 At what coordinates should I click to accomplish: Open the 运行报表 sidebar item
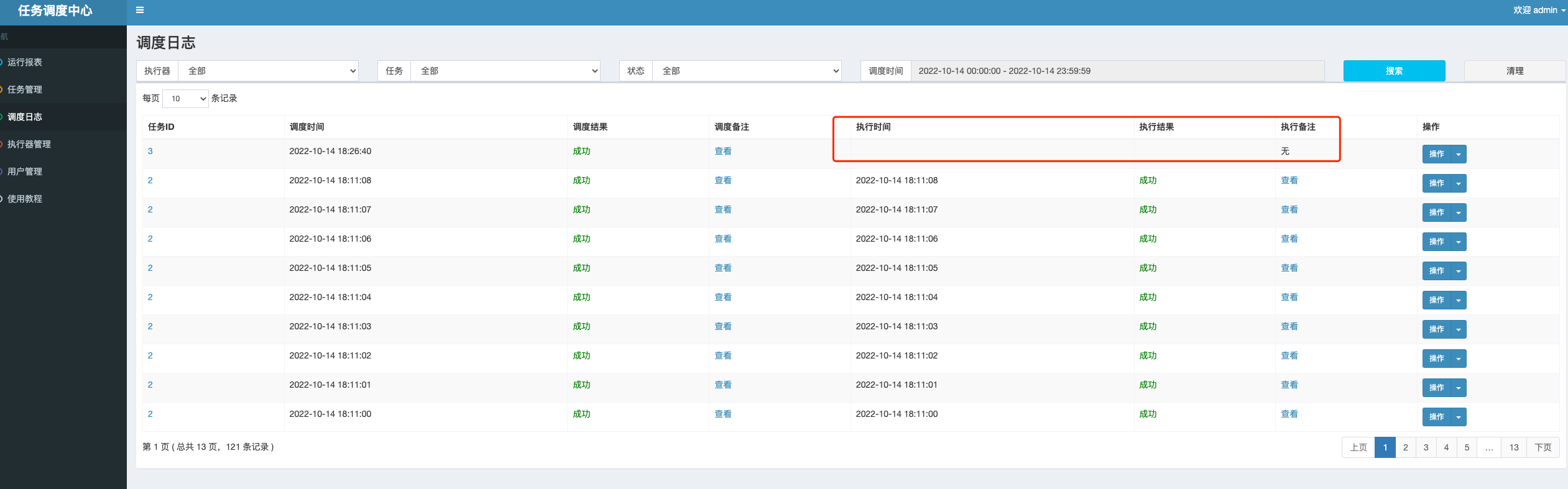(25, 62)
